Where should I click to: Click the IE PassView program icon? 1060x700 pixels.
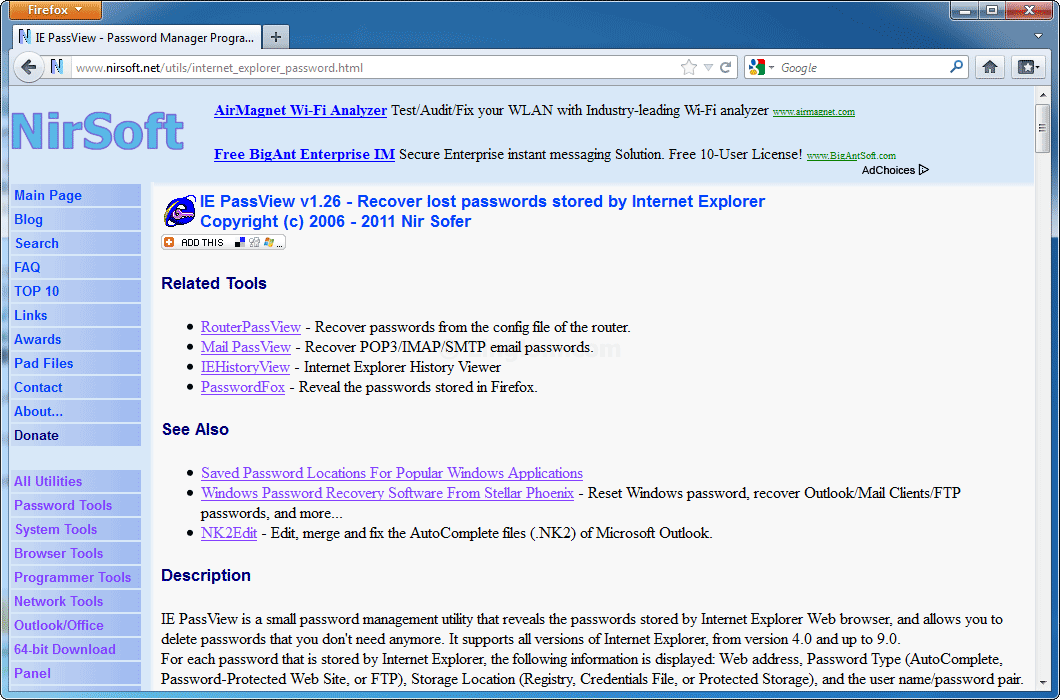[180, 211]
